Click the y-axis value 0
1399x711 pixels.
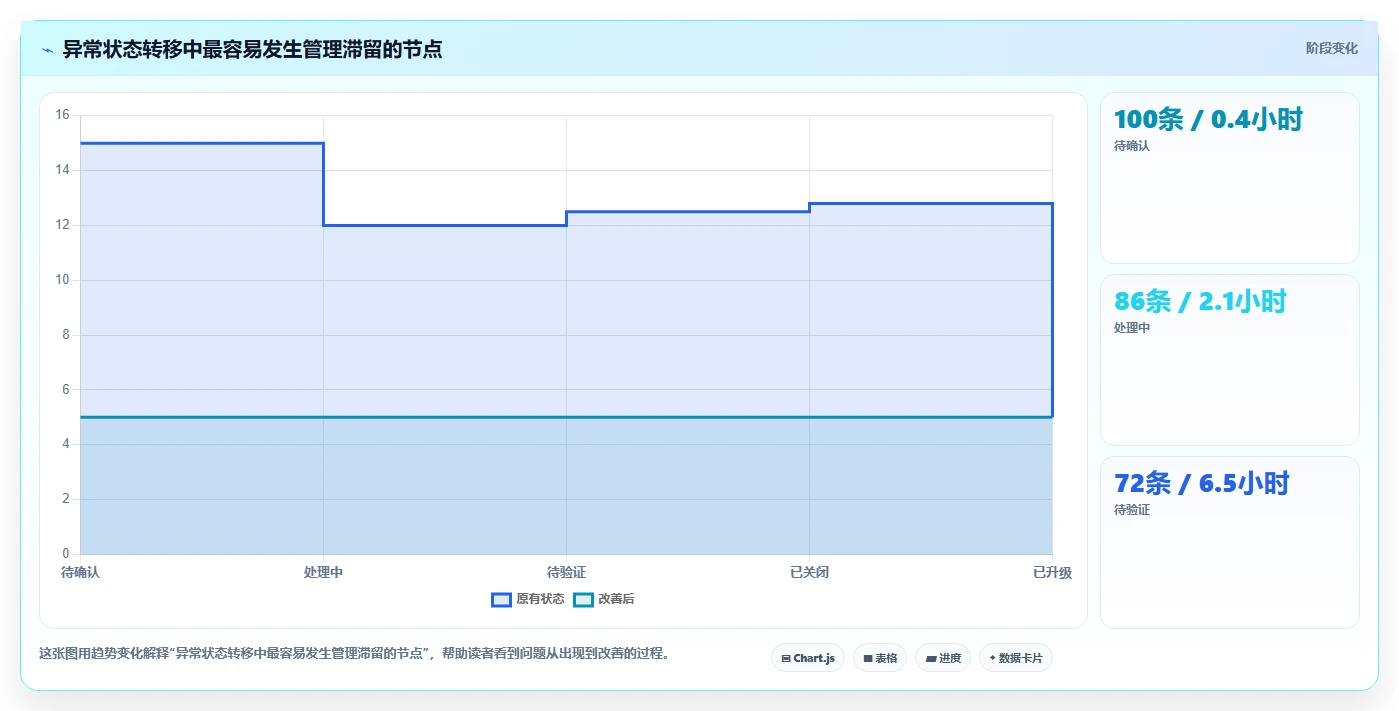[66, 554]
